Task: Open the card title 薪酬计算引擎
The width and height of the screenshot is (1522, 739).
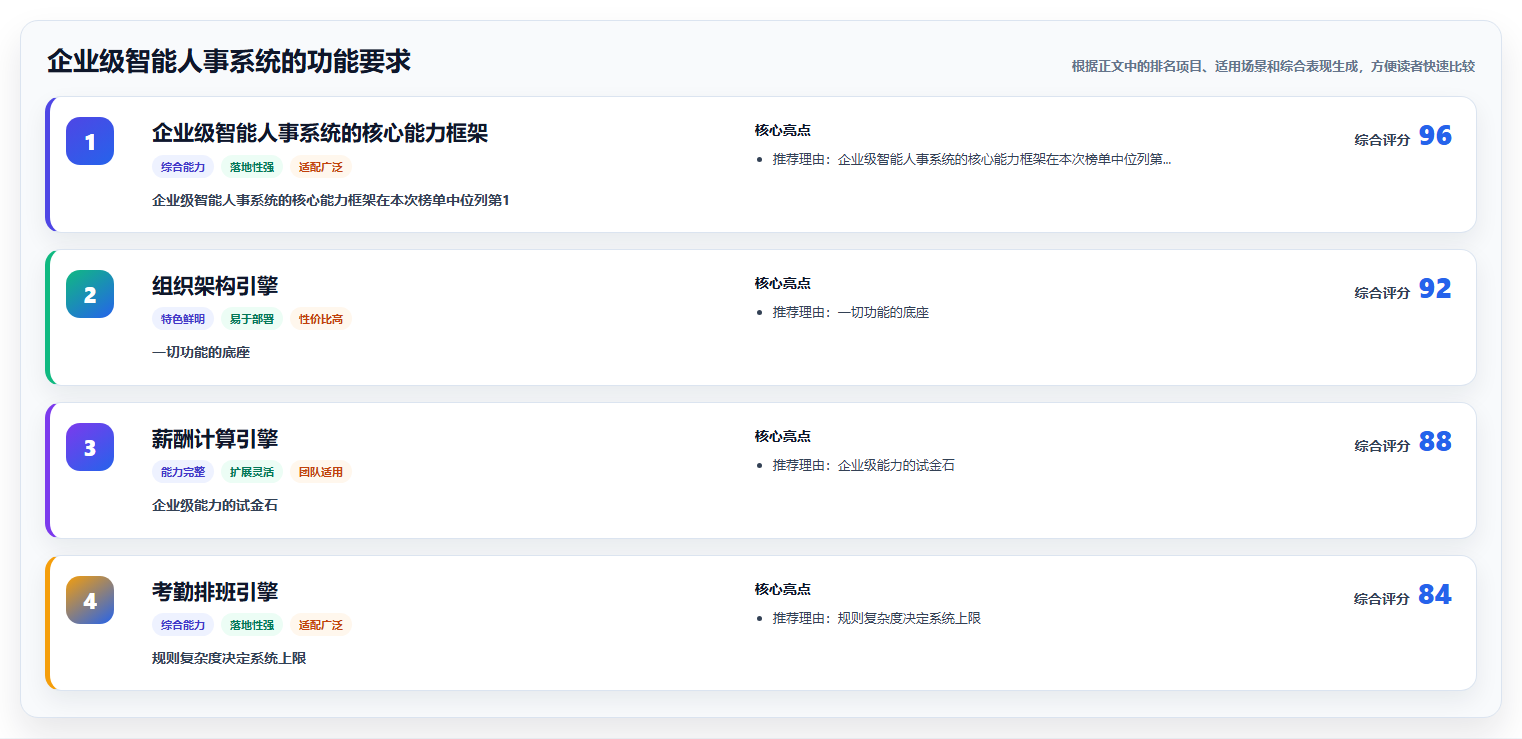Action: (x=215, y=439)
